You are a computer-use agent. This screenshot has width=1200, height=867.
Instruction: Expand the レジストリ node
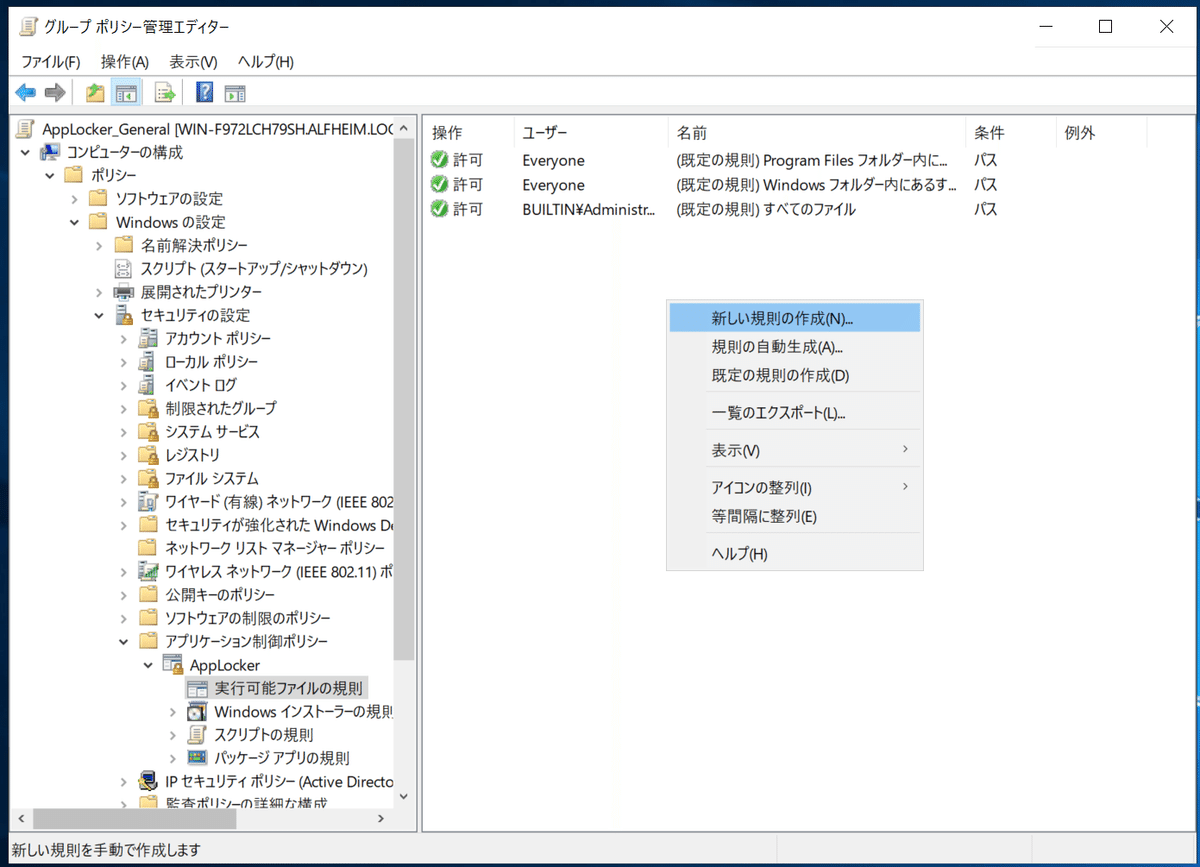point(123,455)
